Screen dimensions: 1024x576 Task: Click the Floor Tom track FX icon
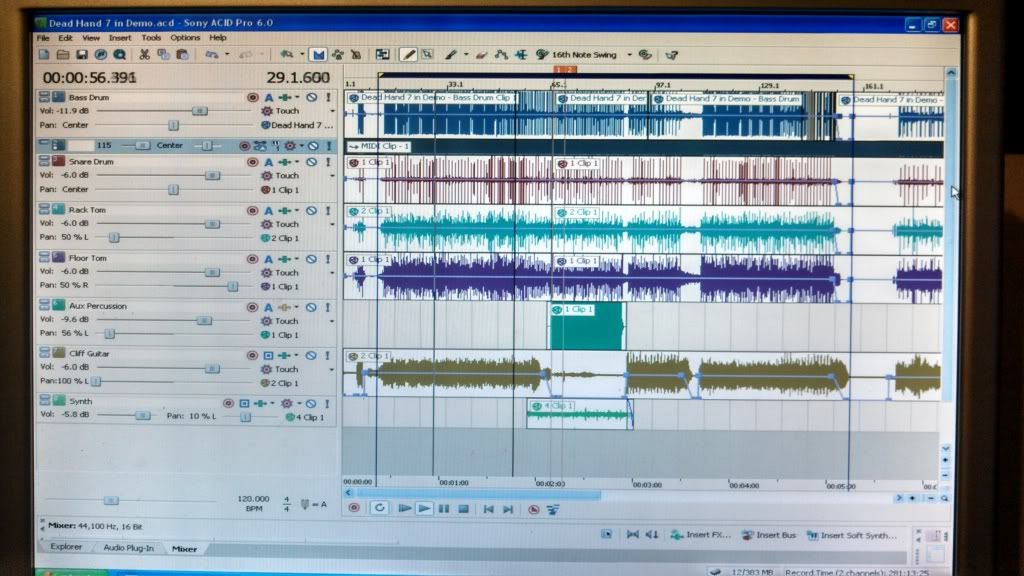pyautogui.click(x=285, y=259)
